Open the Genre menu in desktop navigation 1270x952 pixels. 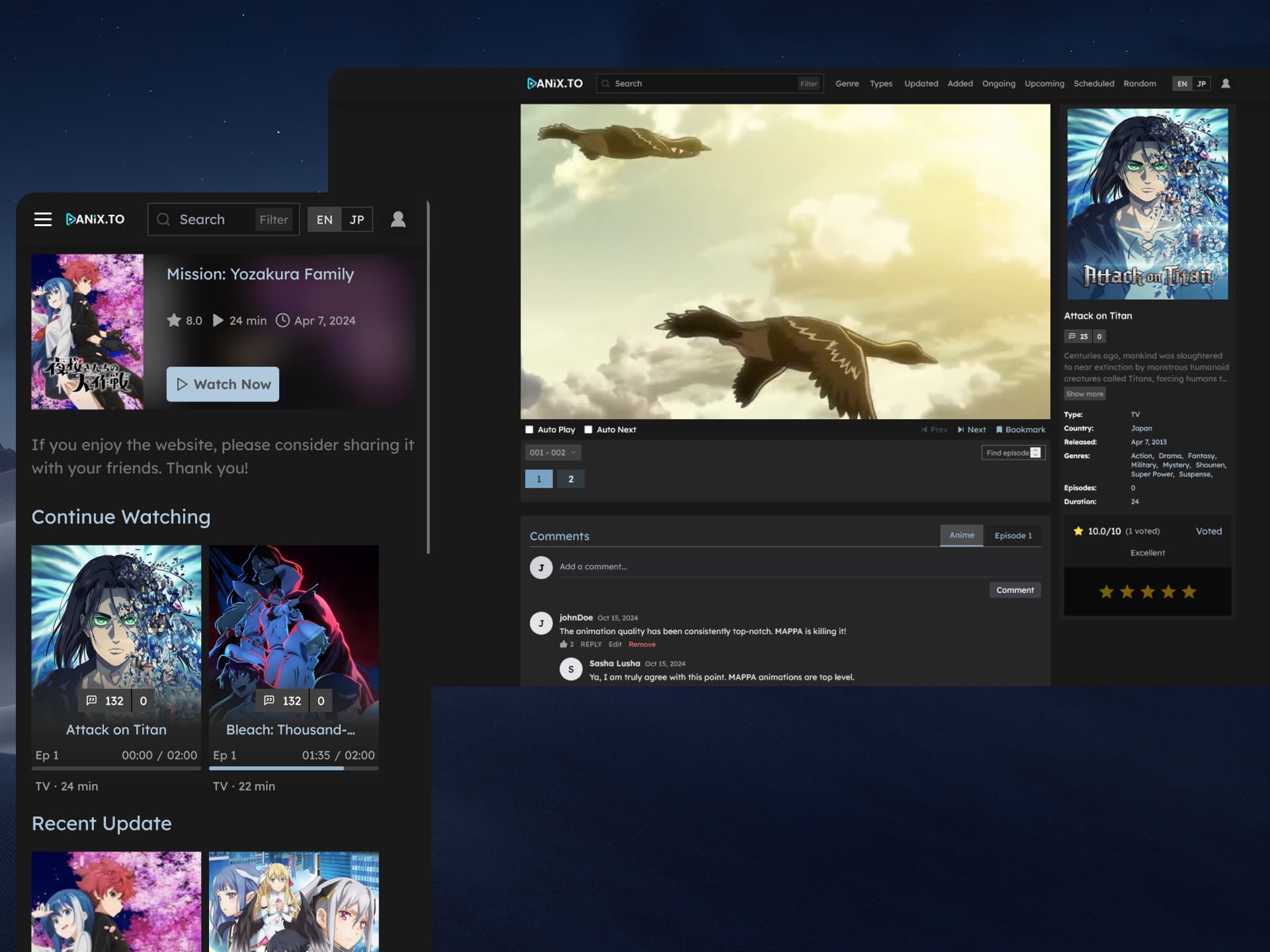pos(847,84)
